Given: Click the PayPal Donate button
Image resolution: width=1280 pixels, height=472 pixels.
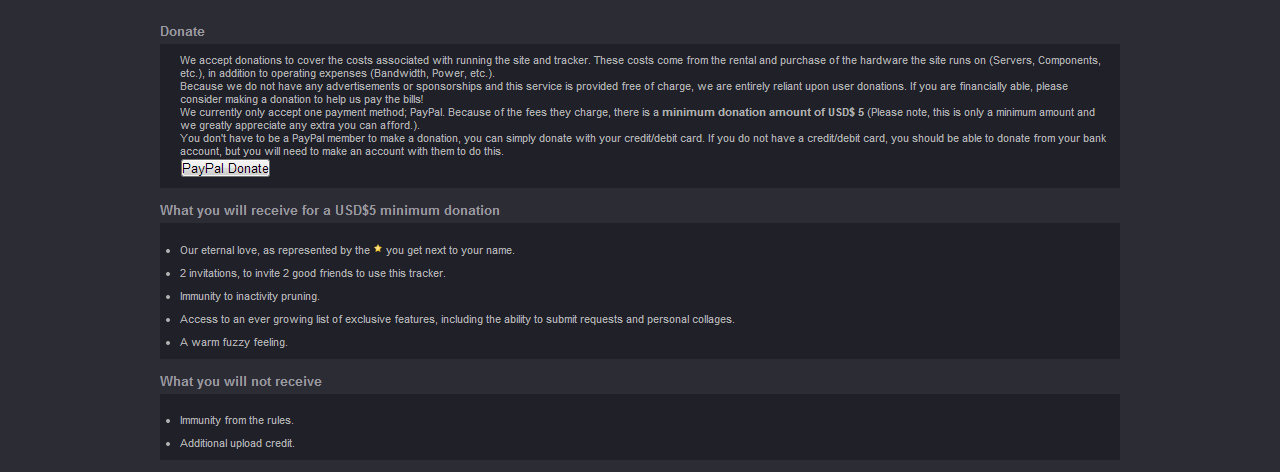Looking at the screenshot, I should (x=225, y=169).
